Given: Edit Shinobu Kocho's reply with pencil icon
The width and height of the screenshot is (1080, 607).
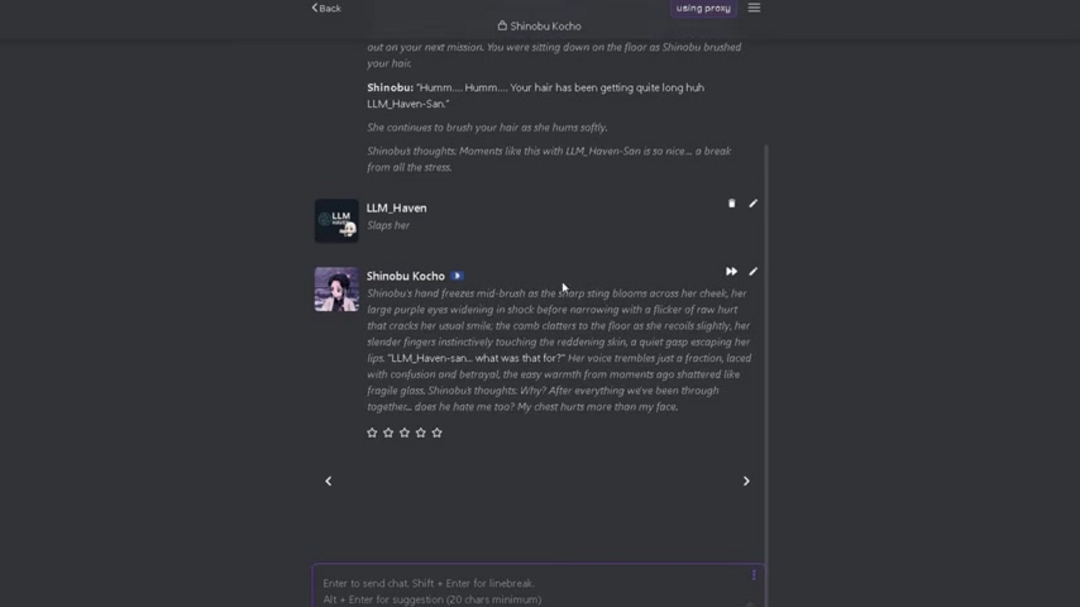Looking at the screenshot, I should point(753,272).
